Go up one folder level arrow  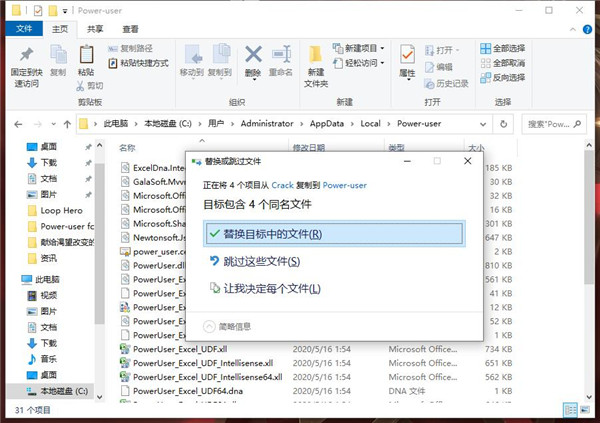coord(67,124)
